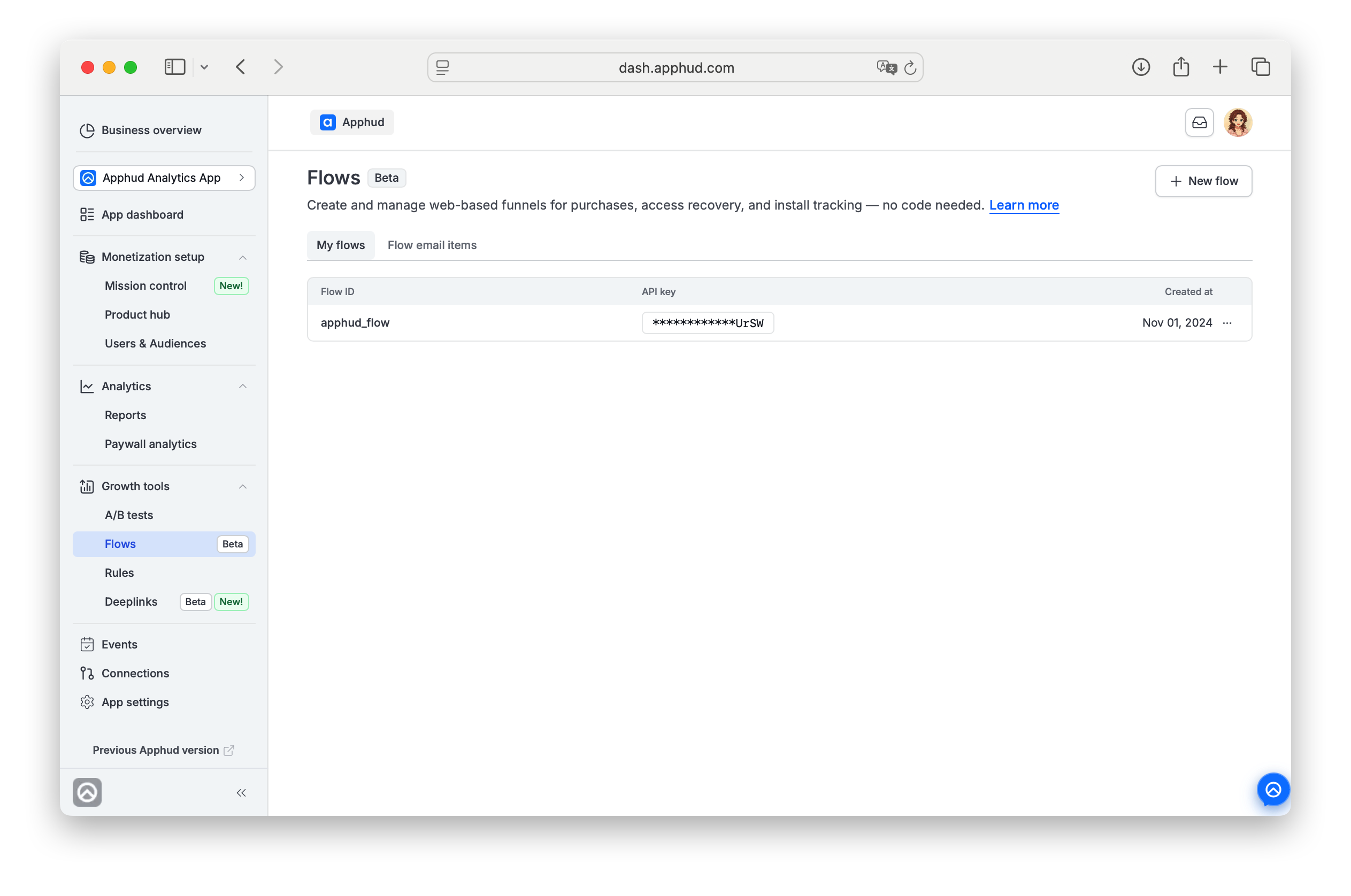The image size is (1351, 896).
Task: Open row options for apphud_flow
Action: click(x=1228, y=323)
